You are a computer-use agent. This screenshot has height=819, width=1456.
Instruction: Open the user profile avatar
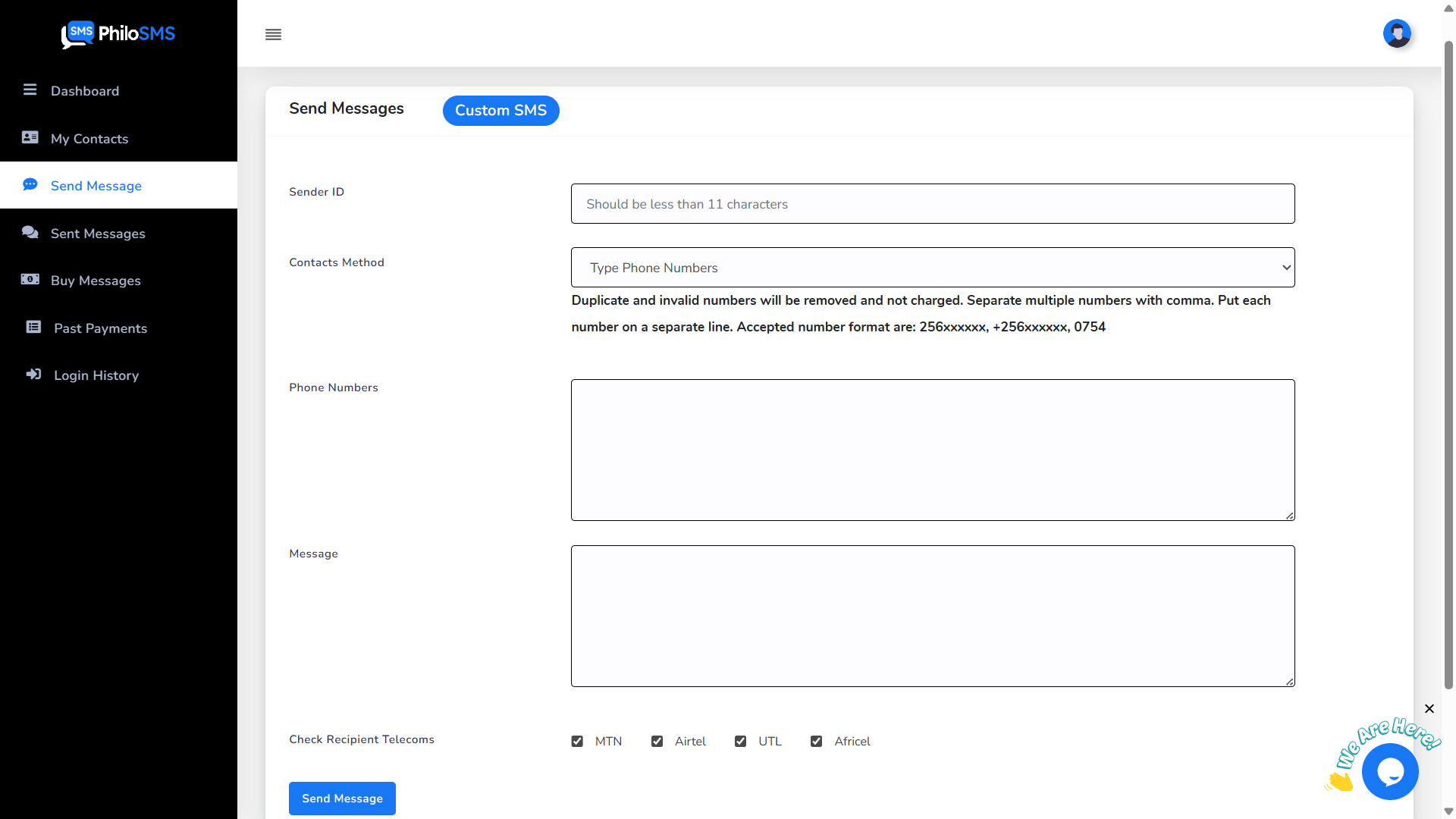pos(1396,33)
